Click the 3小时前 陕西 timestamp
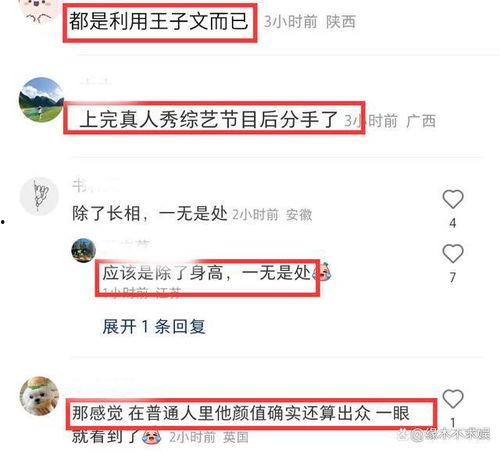 coord(310,22)
